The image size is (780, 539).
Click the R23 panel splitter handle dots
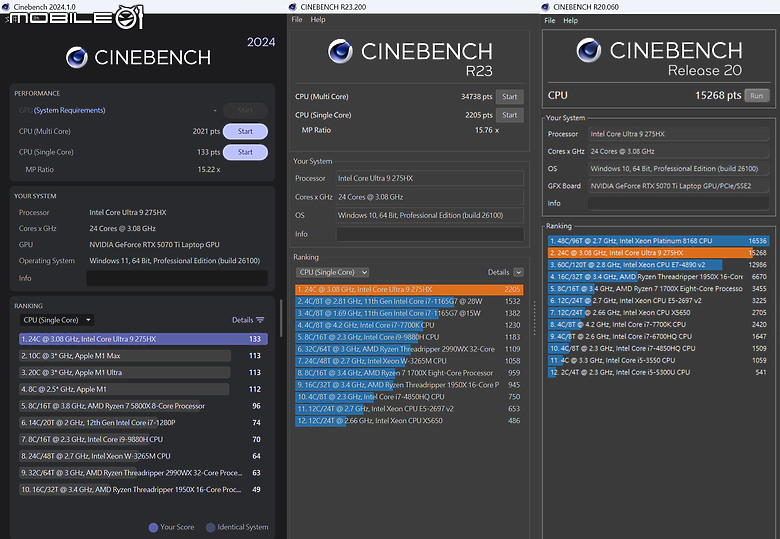[534, 318]
